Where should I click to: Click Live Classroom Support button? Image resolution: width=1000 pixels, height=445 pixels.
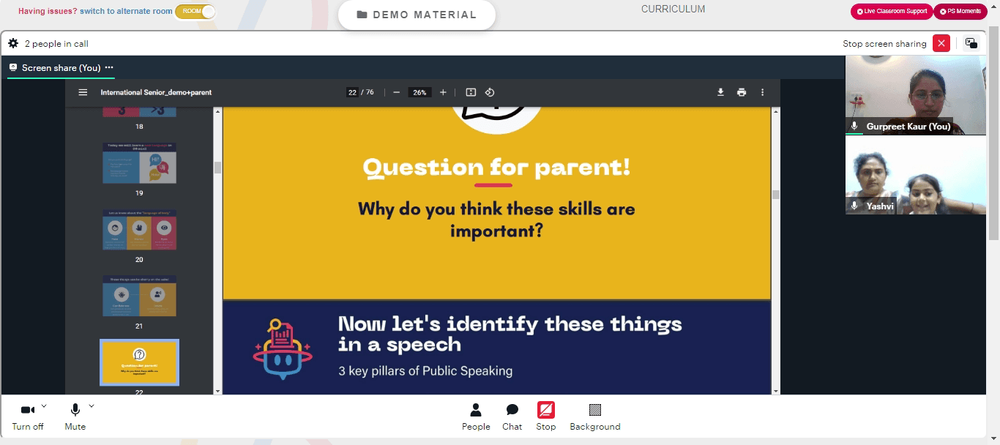[892, 11]
